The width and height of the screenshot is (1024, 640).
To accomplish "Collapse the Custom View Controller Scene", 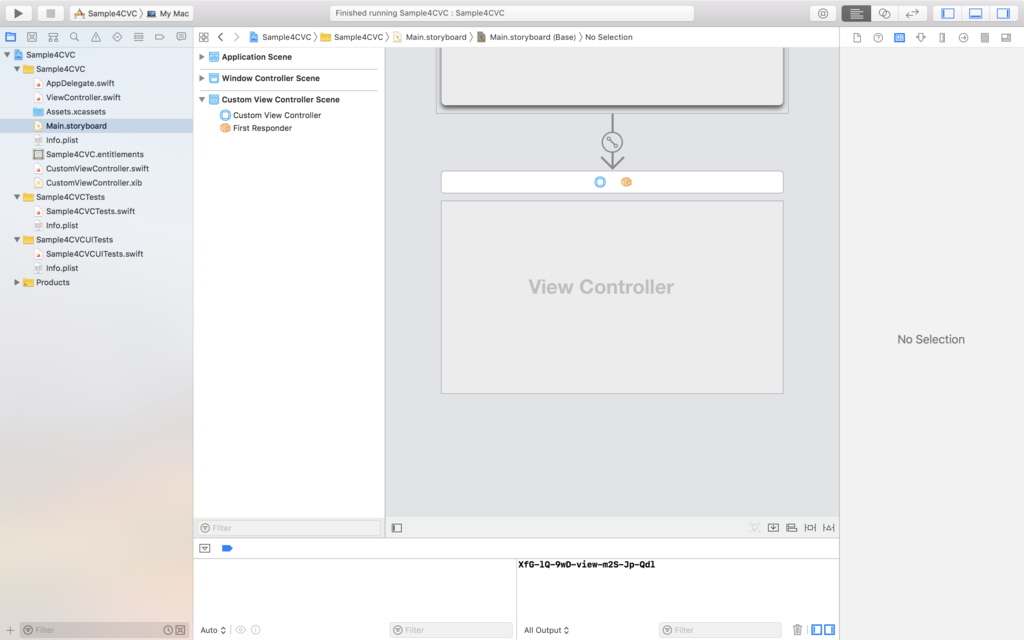I will (202, 99).
